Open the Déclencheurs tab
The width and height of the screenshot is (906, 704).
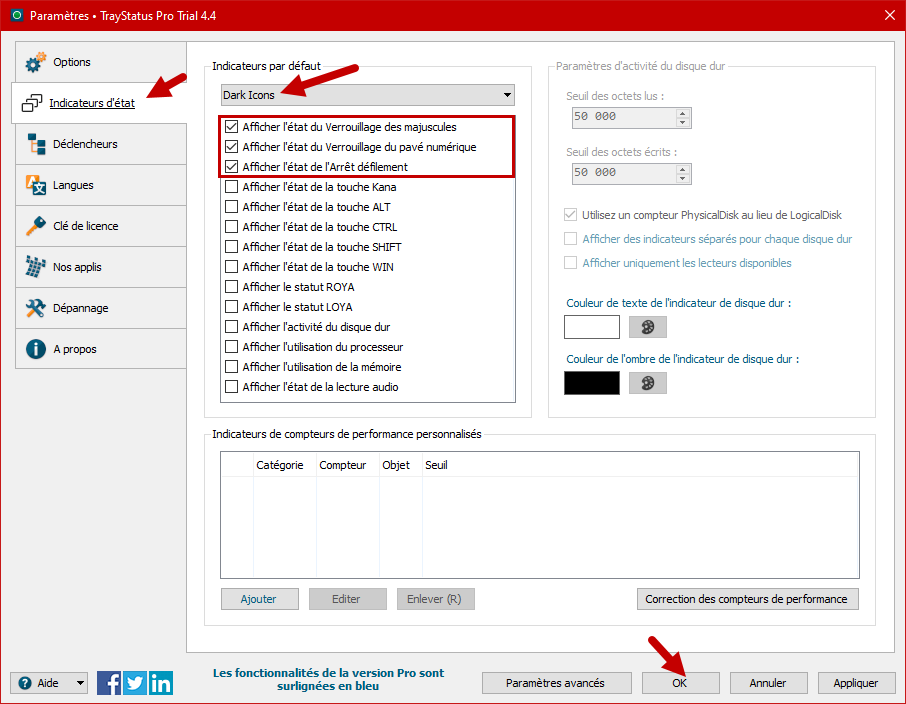pos(101,144)
